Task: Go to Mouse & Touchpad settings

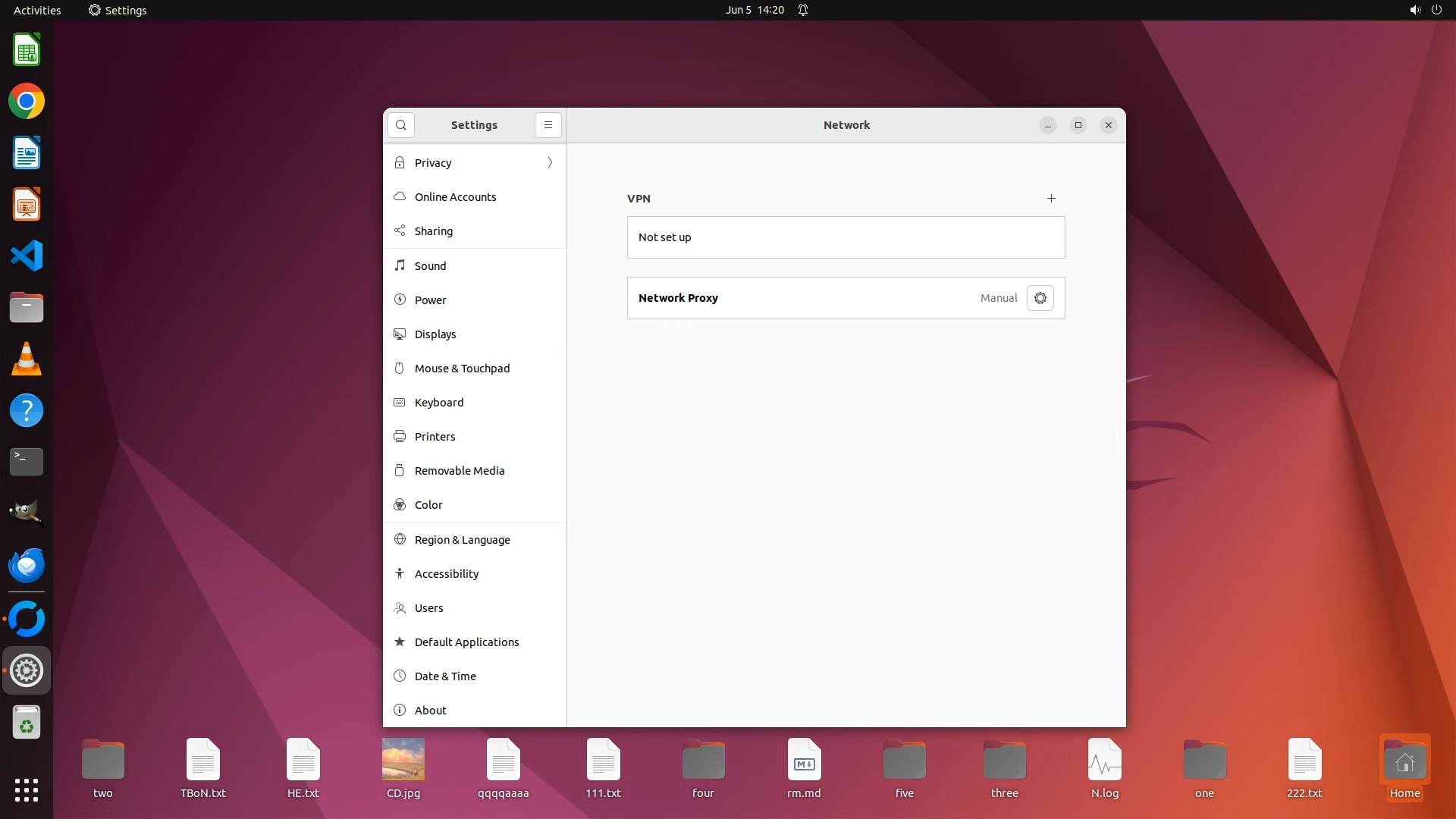Action: point(462,369)
